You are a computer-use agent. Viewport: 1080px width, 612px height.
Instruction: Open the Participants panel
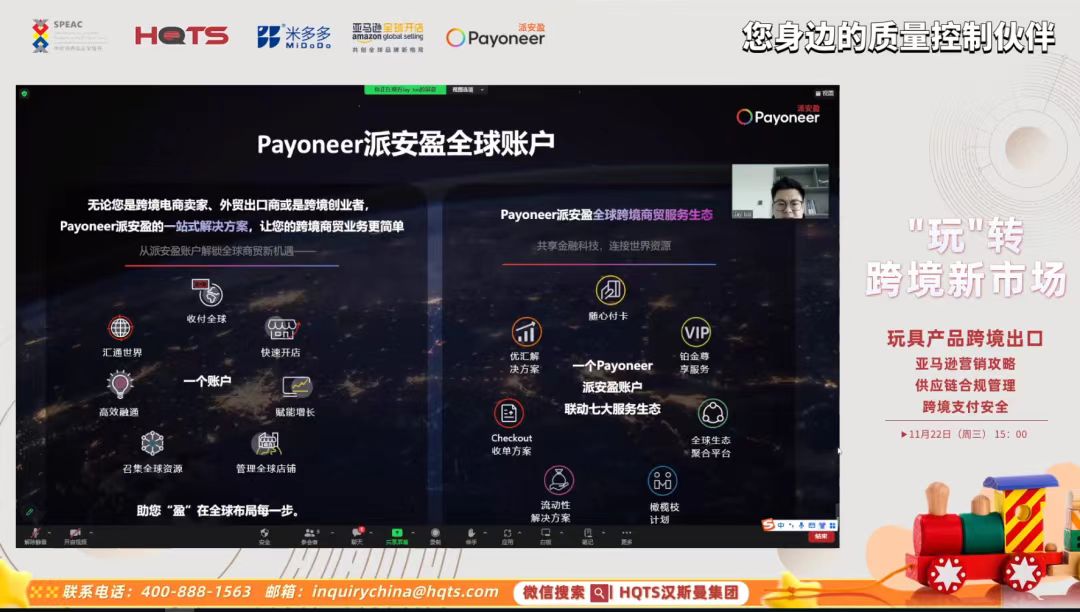tap(309, 535)
